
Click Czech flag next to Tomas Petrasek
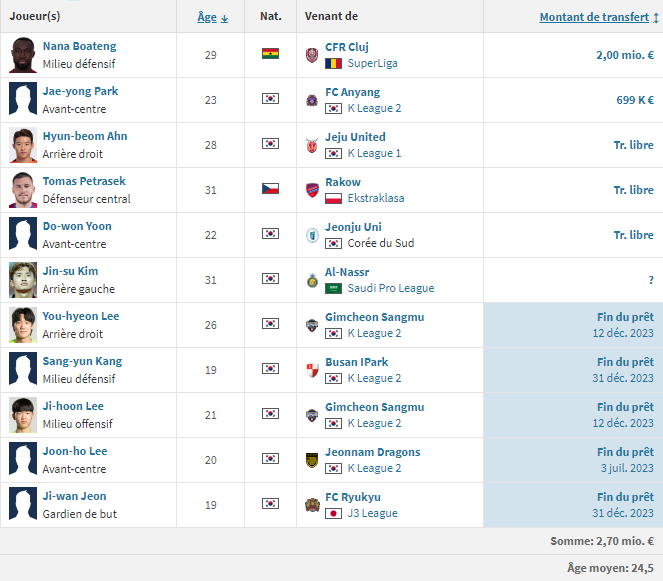(x=270, y=189)
